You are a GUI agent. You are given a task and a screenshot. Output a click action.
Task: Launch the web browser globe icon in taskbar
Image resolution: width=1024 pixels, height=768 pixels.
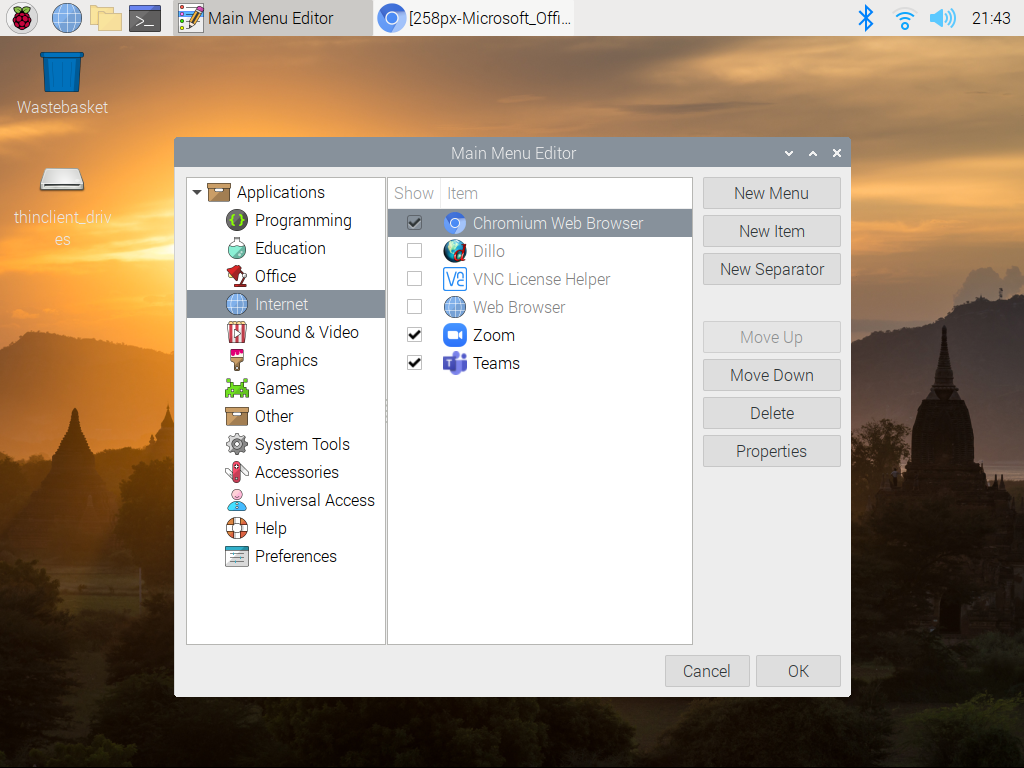(67, 18)
